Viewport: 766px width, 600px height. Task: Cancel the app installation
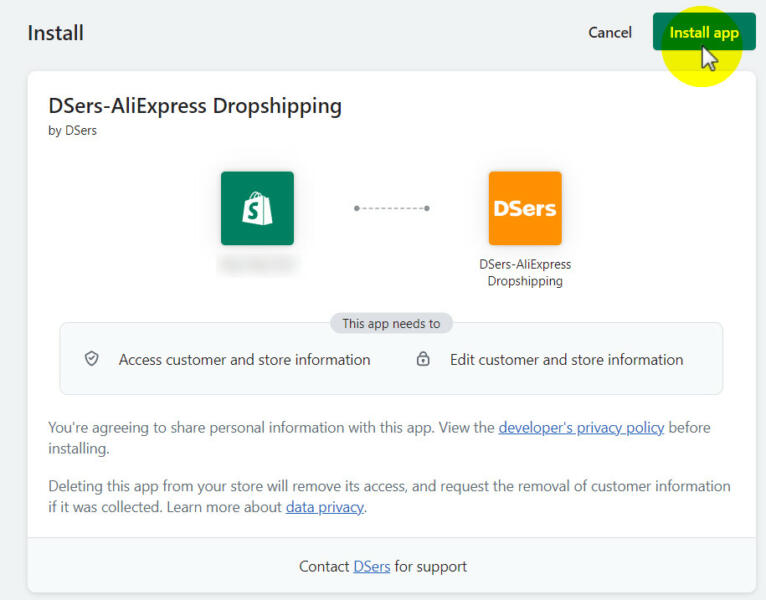pos(610,32)
